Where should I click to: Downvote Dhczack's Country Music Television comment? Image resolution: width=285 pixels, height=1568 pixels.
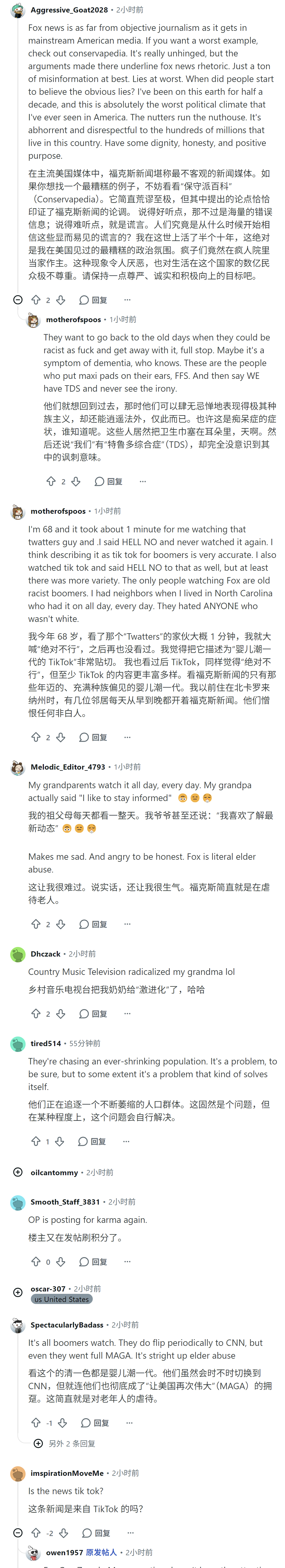point(60,1014)
